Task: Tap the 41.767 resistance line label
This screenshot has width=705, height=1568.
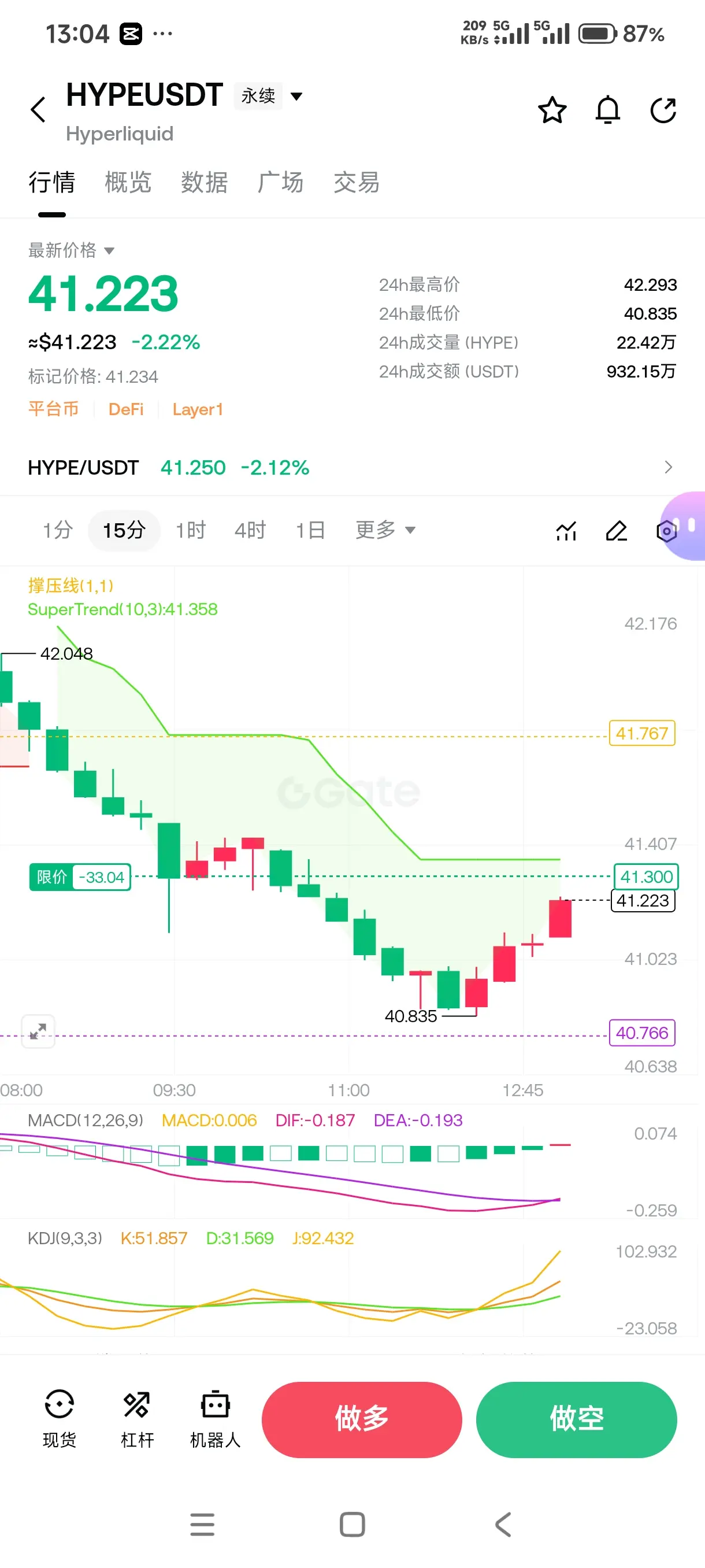Action: click(x=643, y=733)
